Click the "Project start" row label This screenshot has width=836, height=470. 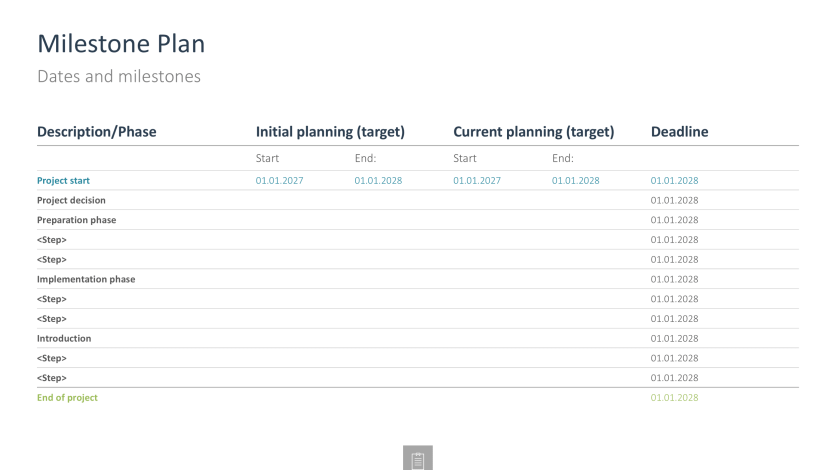(x=64, y=181)
